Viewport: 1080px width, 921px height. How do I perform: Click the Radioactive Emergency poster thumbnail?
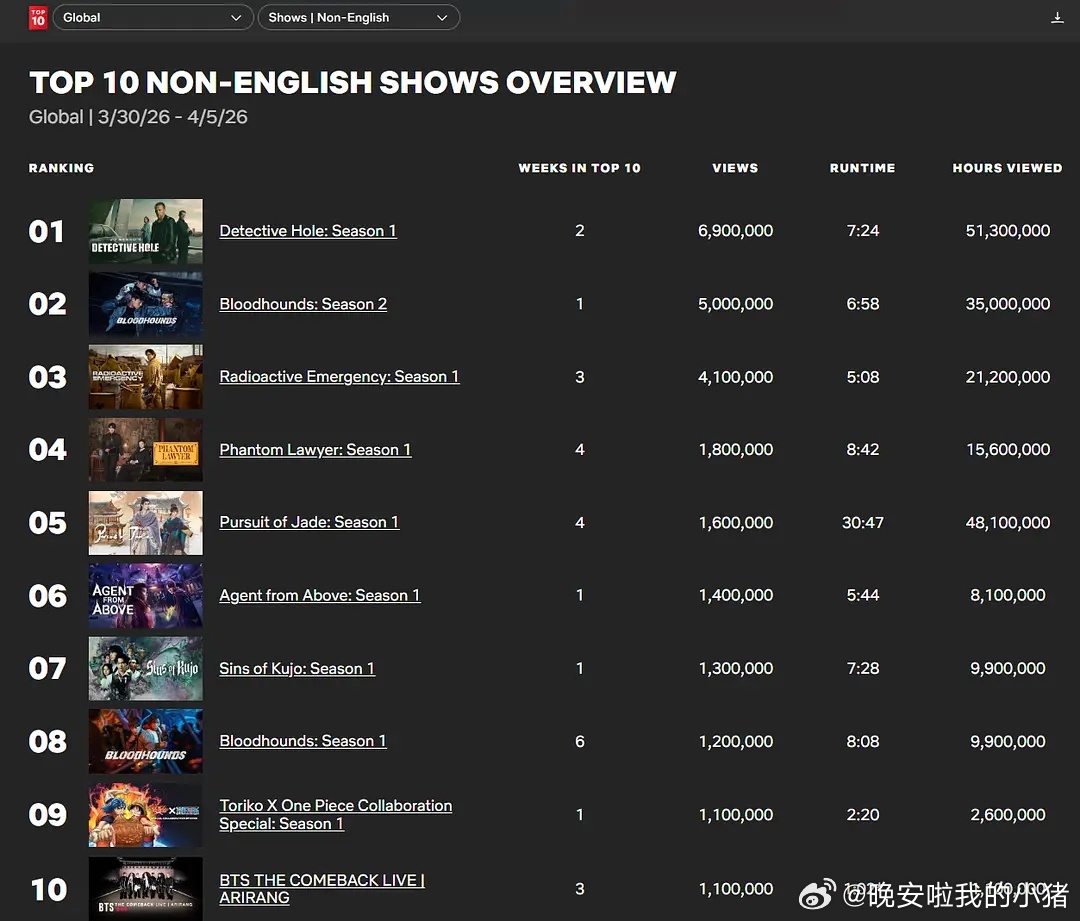click(x=145, y=377)
